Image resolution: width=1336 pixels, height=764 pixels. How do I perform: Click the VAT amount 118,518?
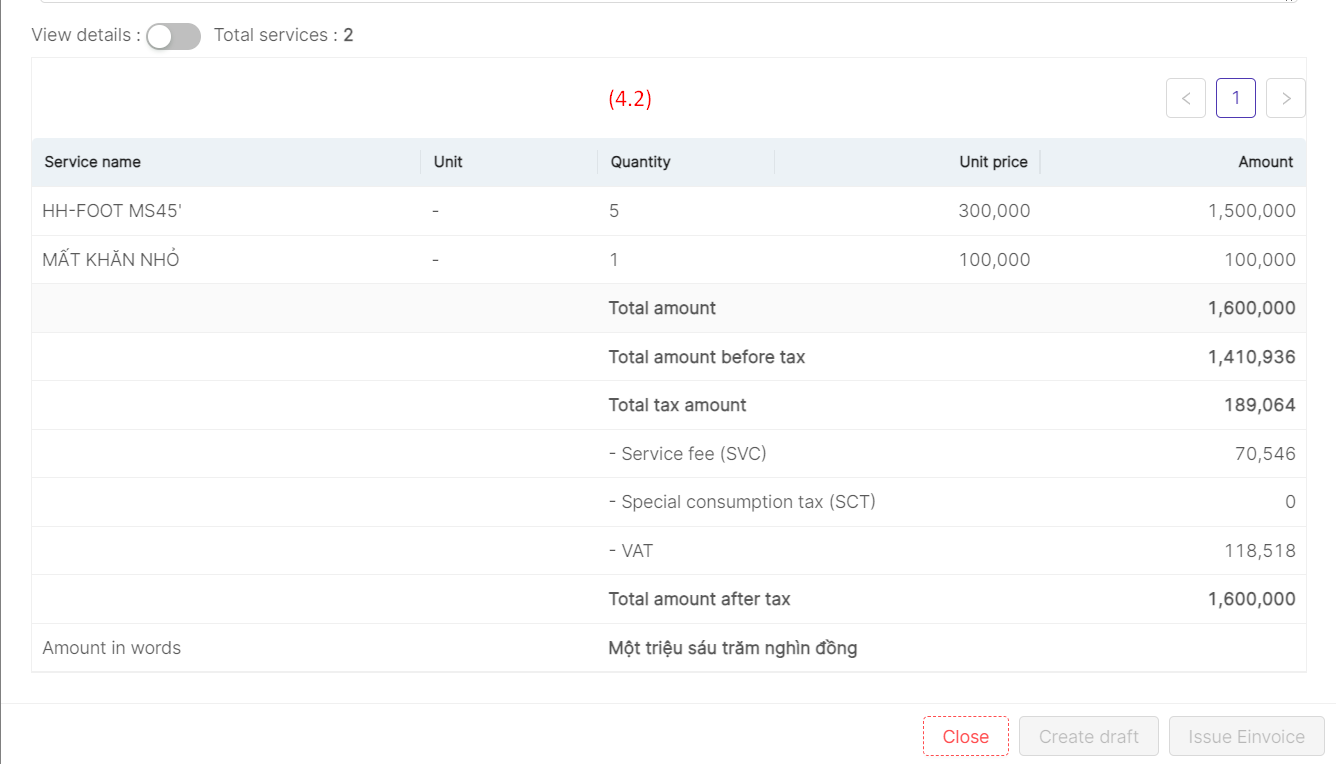pyautogui.click(x=1259, y=551)
